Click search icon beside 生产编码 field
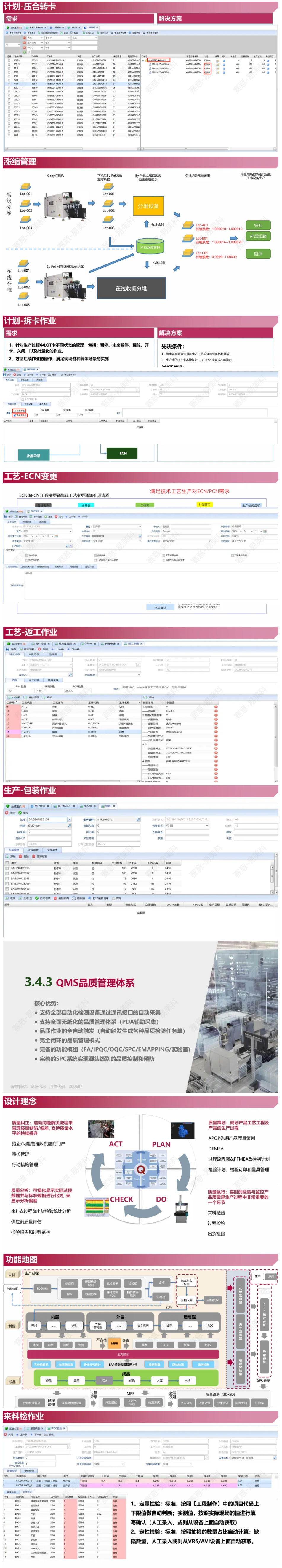282x1568 pixels. [139, 819]
